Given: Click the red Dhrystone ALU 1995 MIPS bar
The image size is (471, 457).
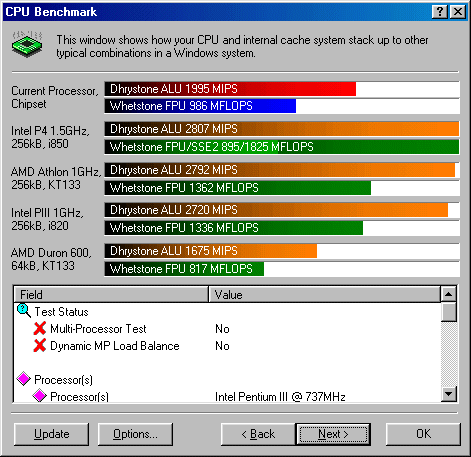Looking at the screenshot, I should [x=230, y=89].
